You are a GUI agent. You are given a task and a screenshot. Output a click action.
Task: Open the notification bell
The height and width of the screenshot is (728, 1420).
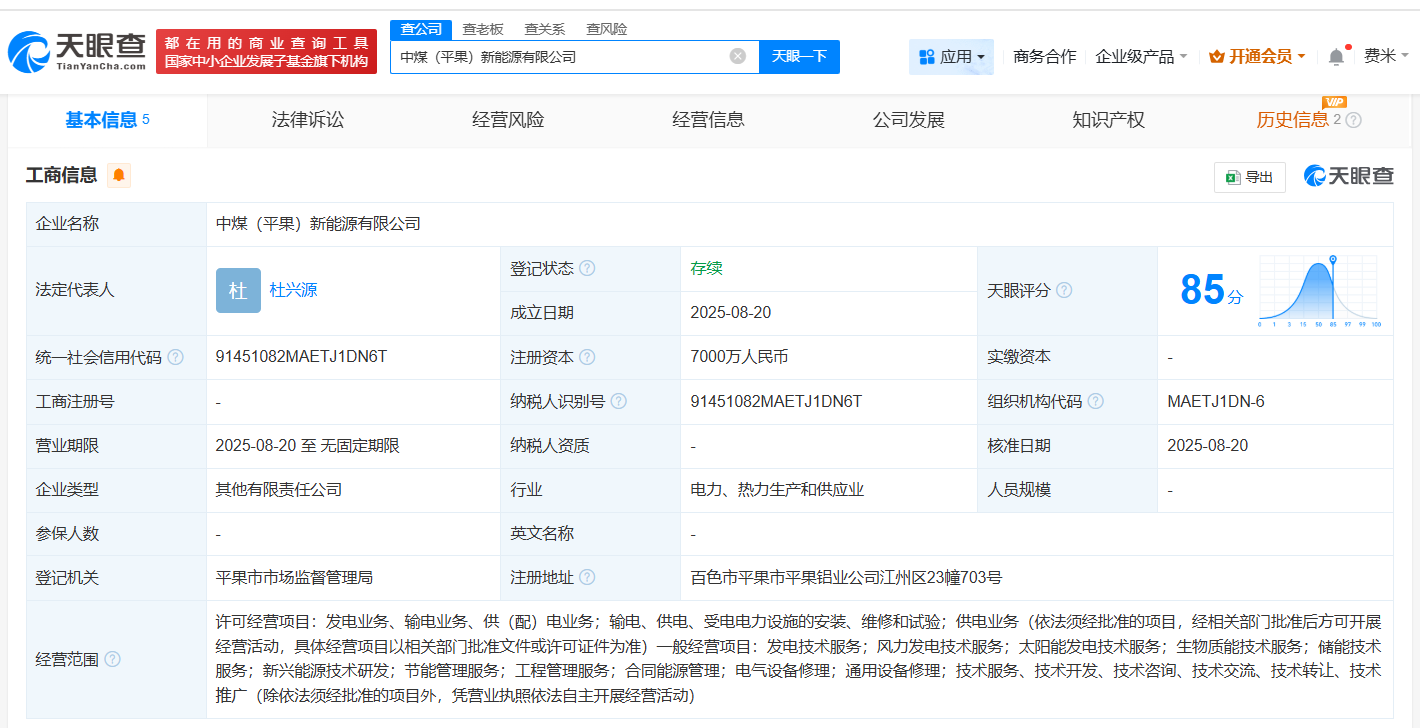[1335, 57]
